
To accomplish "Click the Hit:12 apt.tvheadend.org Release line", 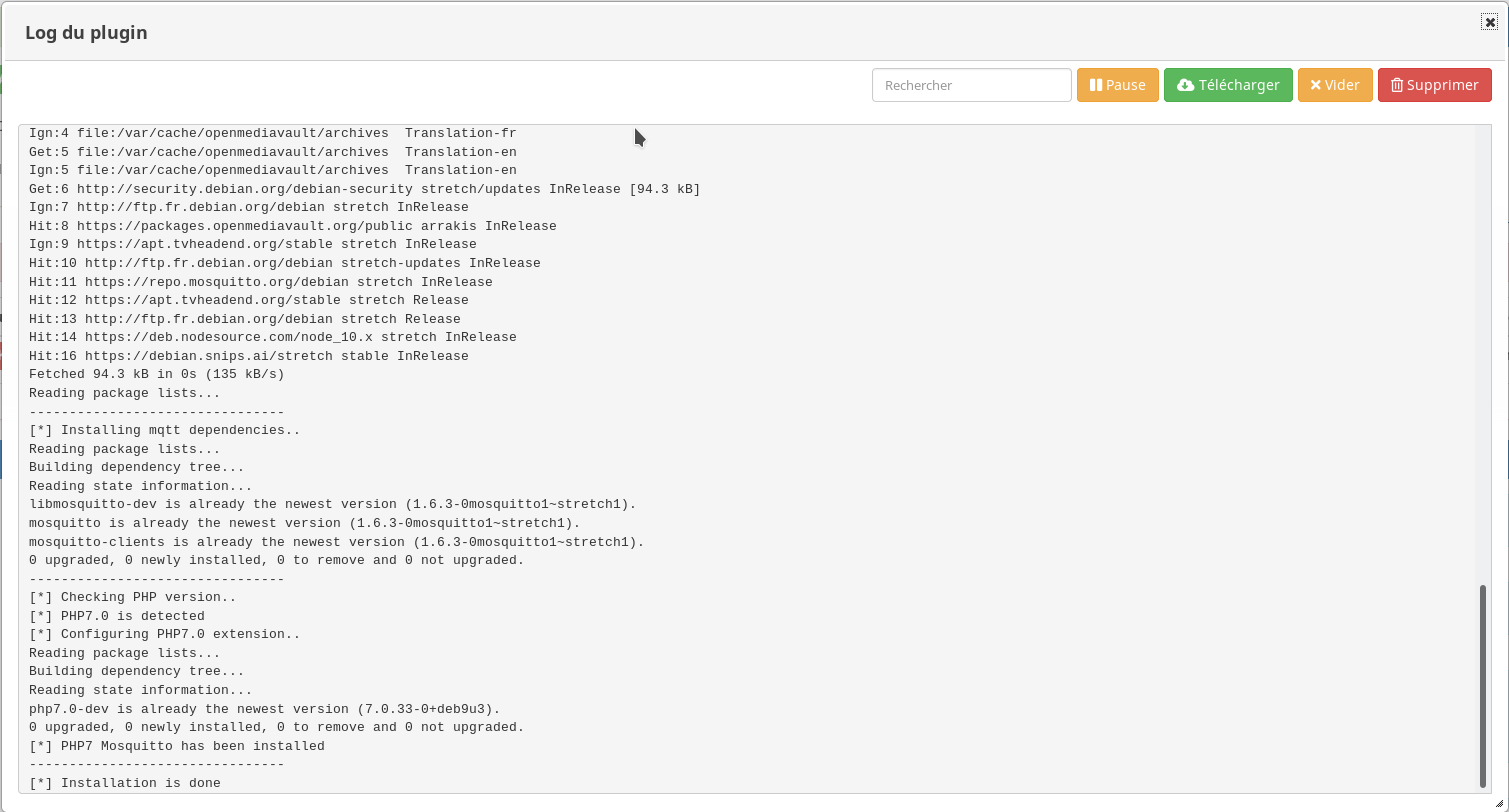I will point(249,300).
